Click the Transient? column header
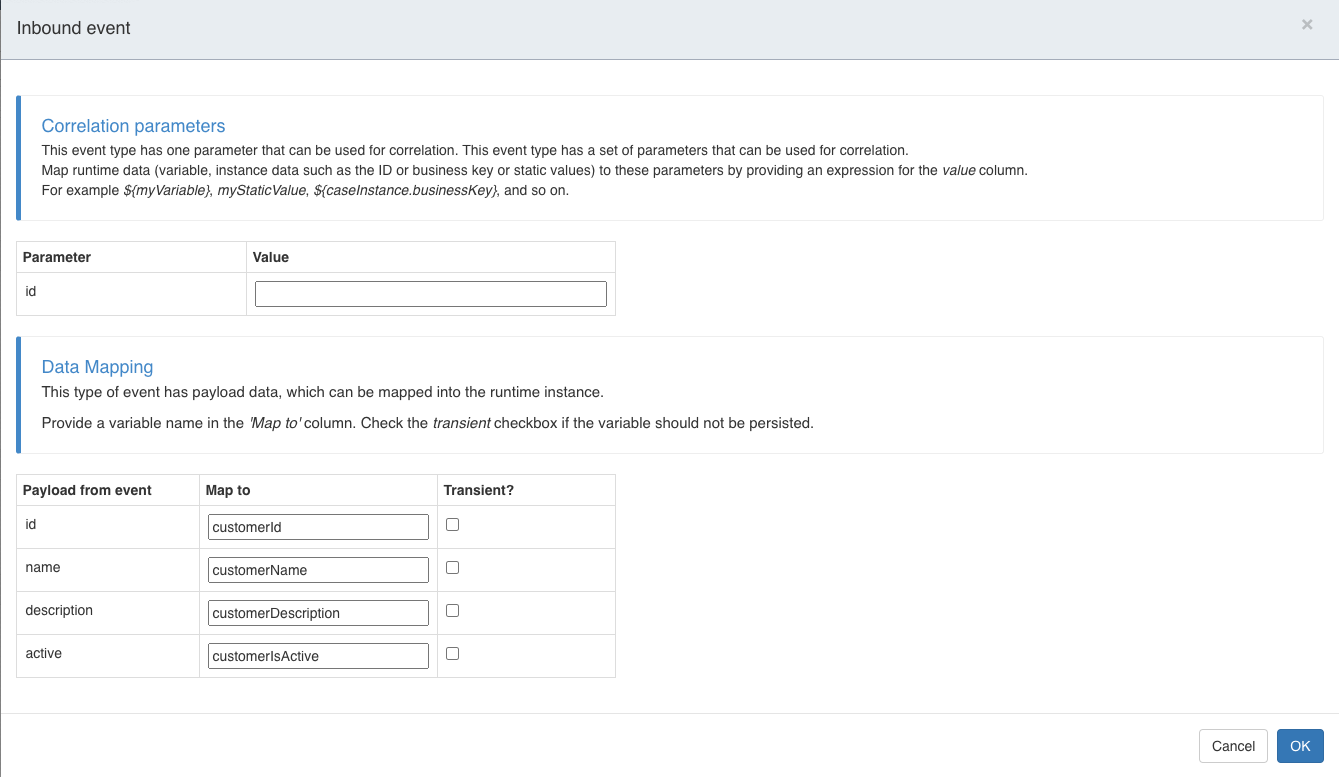The height and width of the screenshot is (777, 1339). (478, 490)
